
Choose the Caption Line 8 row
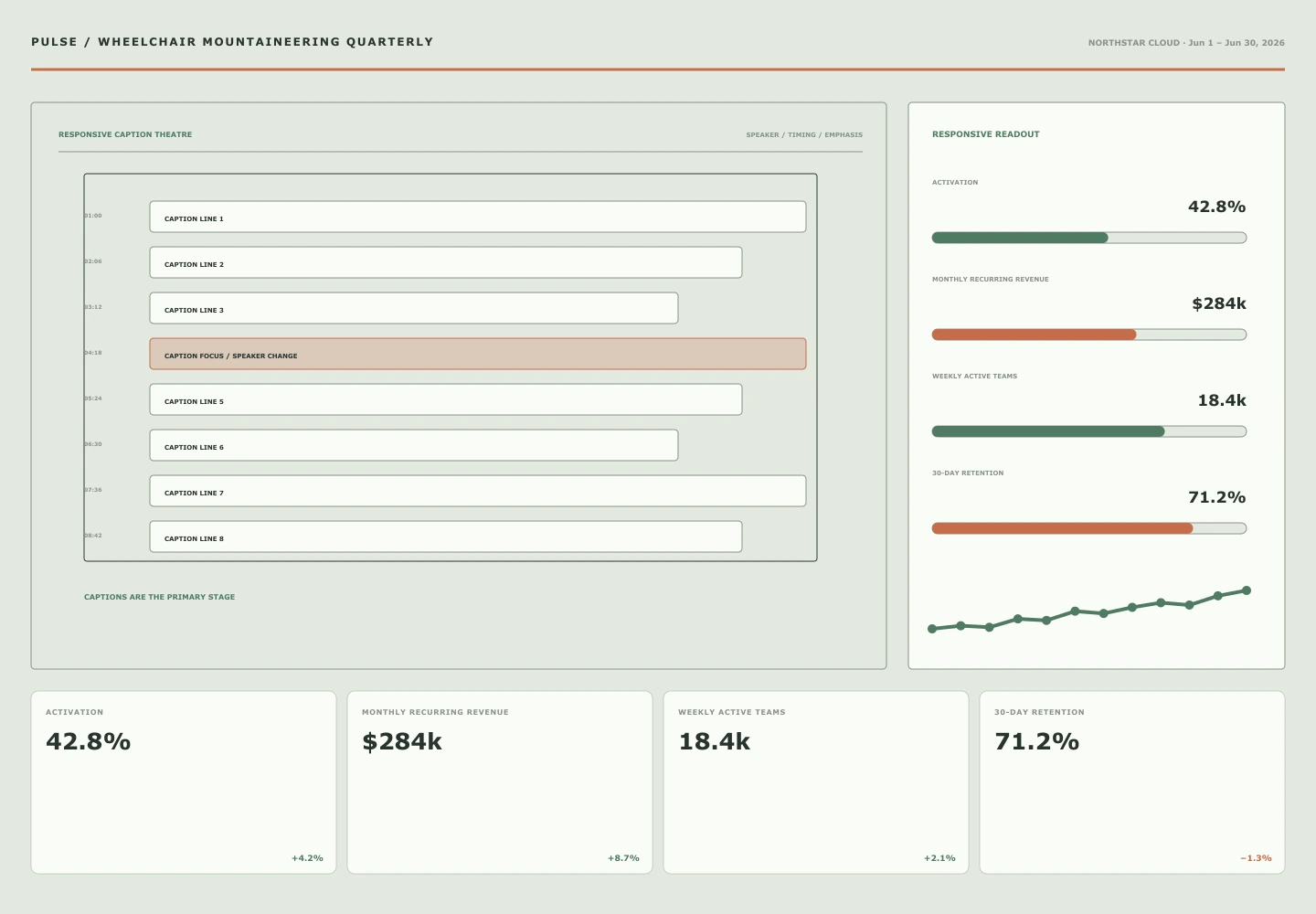[x=446, y=537]
